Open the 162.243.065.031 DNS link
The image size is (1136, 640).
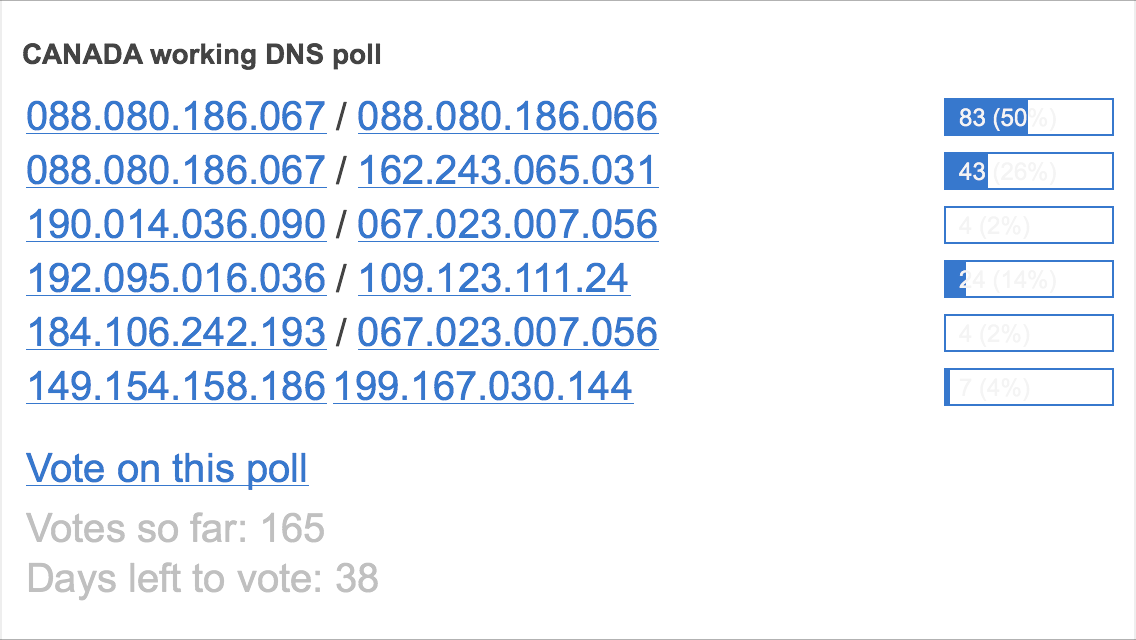507,170
